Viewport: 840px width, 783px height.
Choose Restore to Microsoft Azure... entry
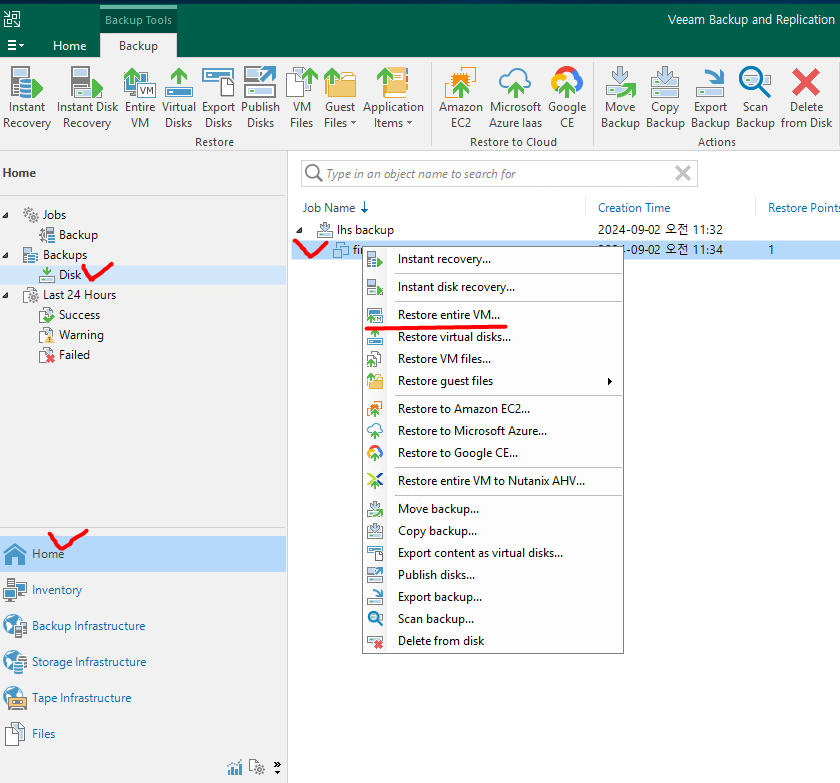coord(493,431)
